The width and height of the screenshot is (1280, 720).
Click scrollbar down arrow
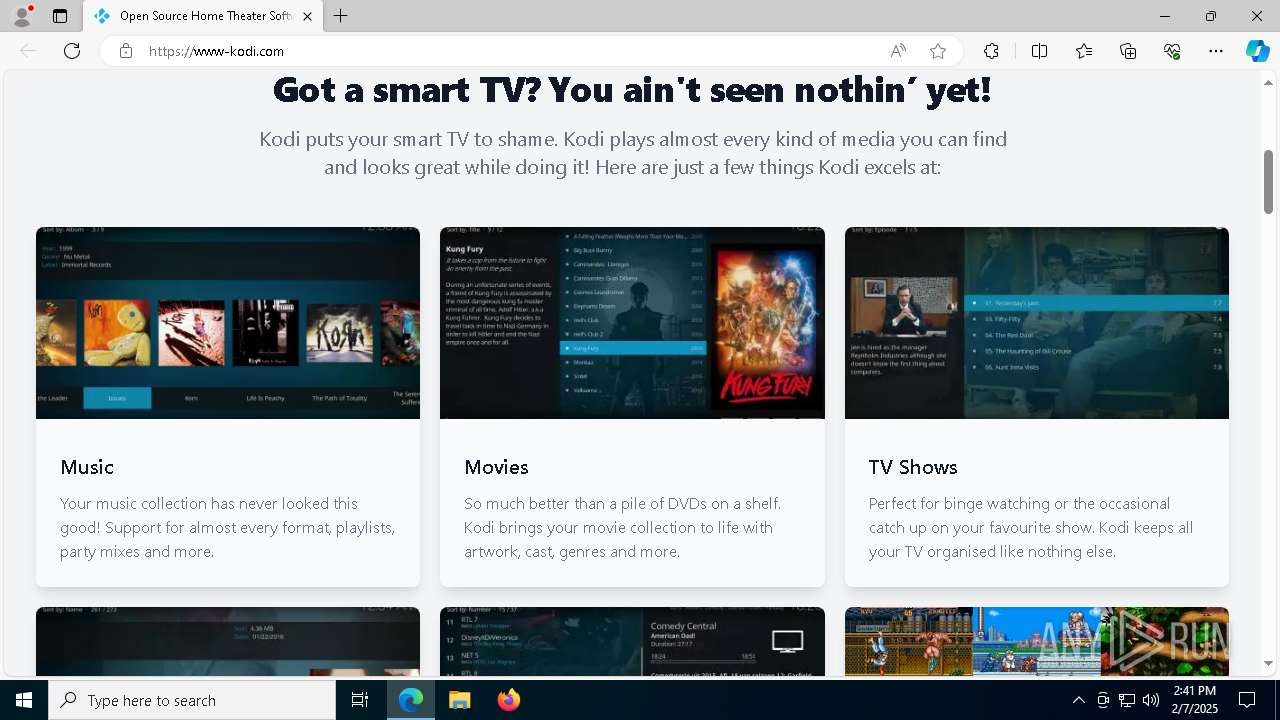click(x=1269, y=664)
